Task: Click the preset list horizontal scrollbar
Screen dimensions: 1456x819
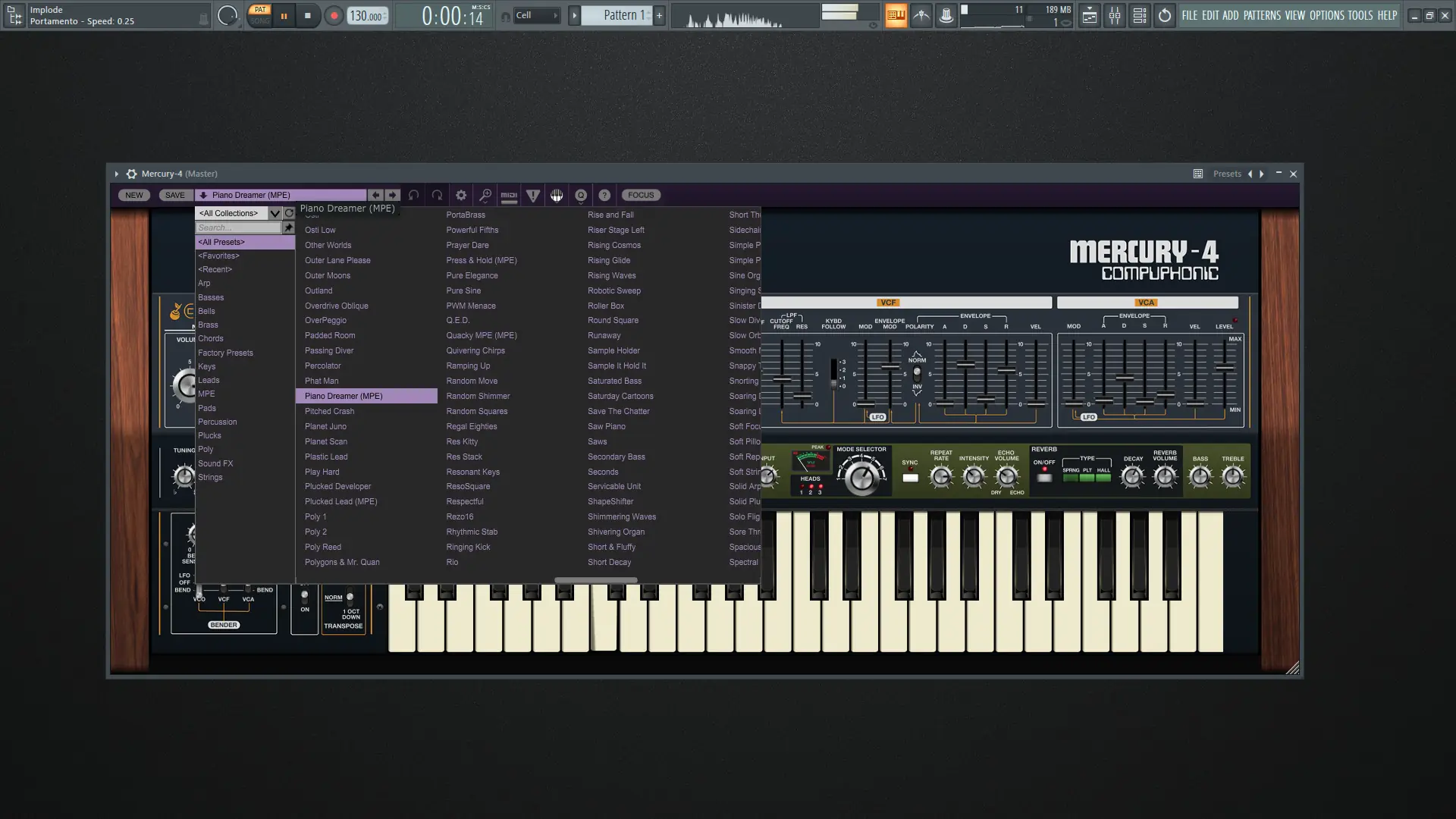Action: [596, 580]
